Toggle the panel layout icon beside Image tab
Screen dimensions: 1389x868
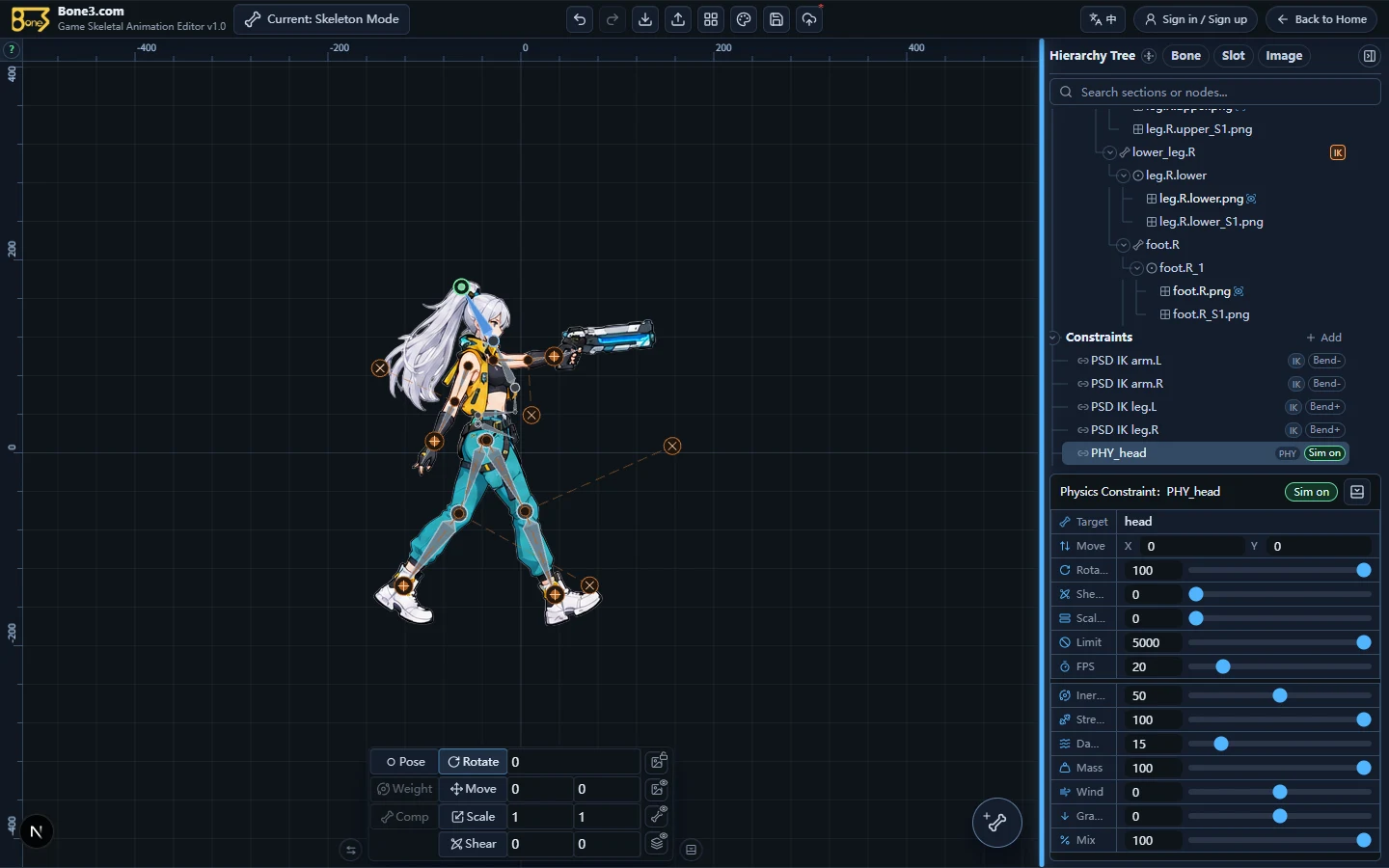[x=1369, y=56]
